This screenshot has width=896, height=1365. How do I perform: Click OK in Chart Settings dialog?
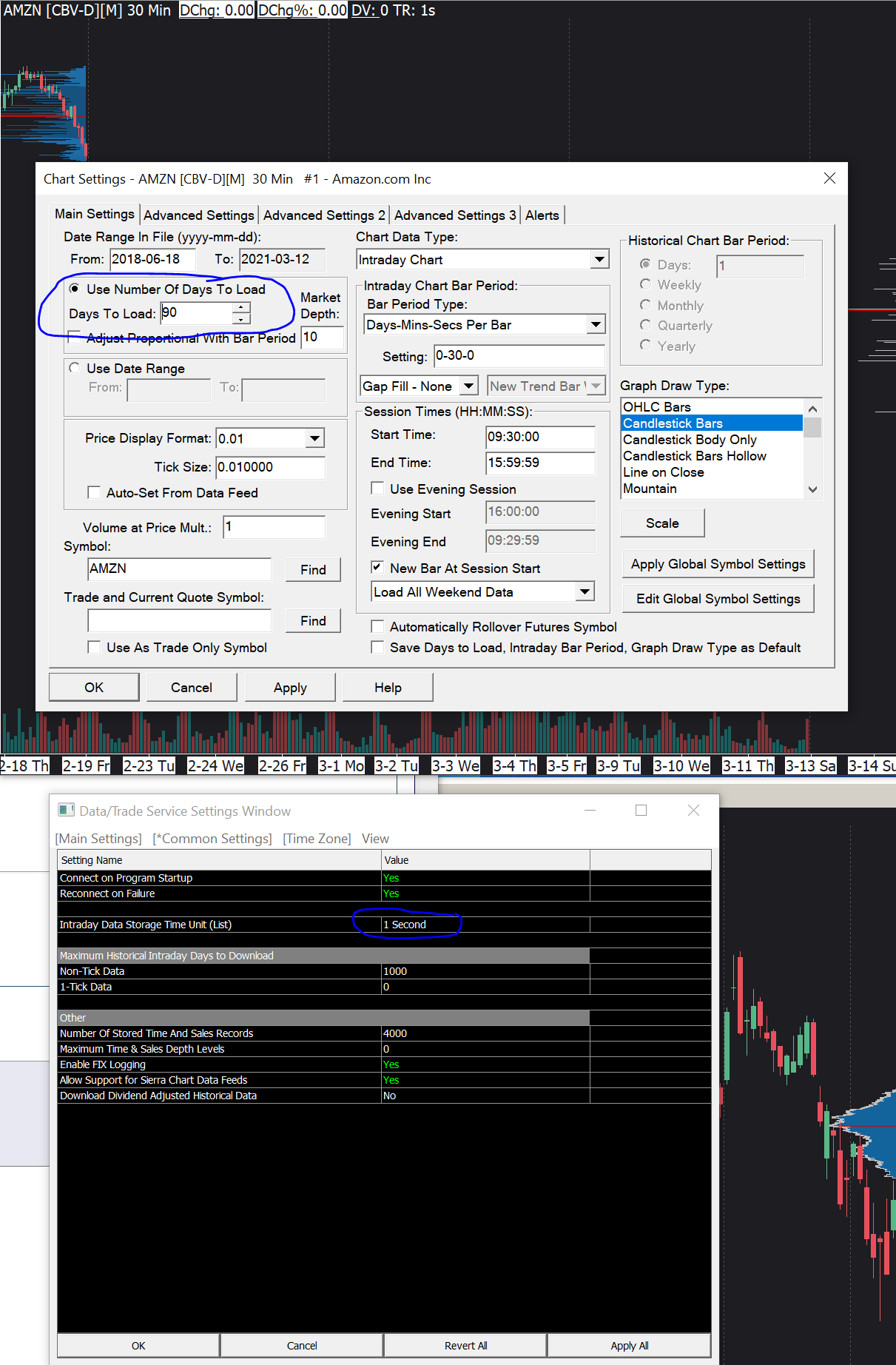tap(94, 687)
